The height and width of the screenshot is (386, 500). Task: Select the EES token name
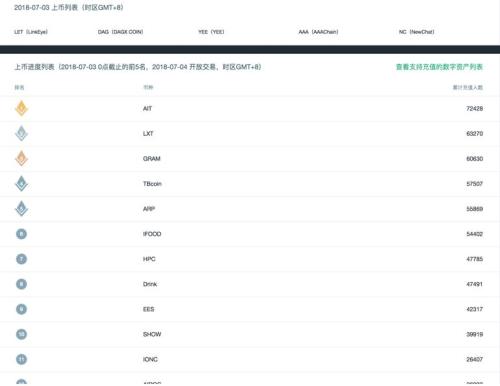click(x=149, y=309)
